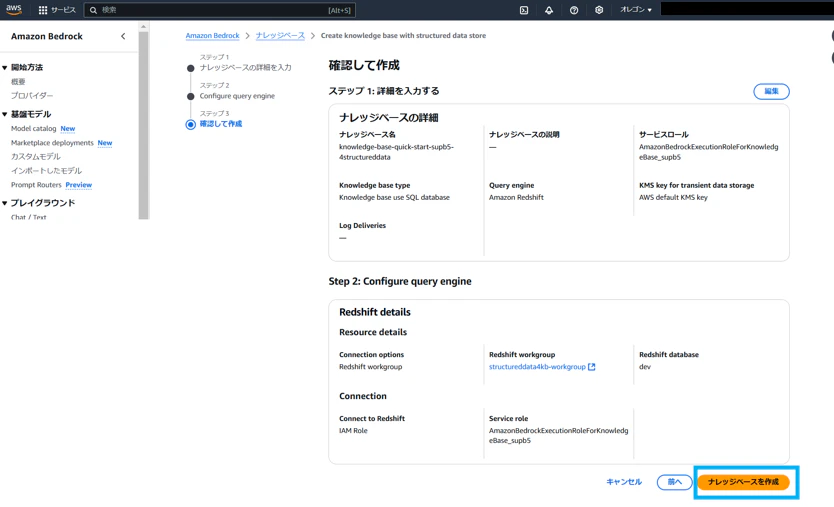Open Marketplace deployments in the sidebar
Screen dimensions: 834x507
[x=52, y=143]
